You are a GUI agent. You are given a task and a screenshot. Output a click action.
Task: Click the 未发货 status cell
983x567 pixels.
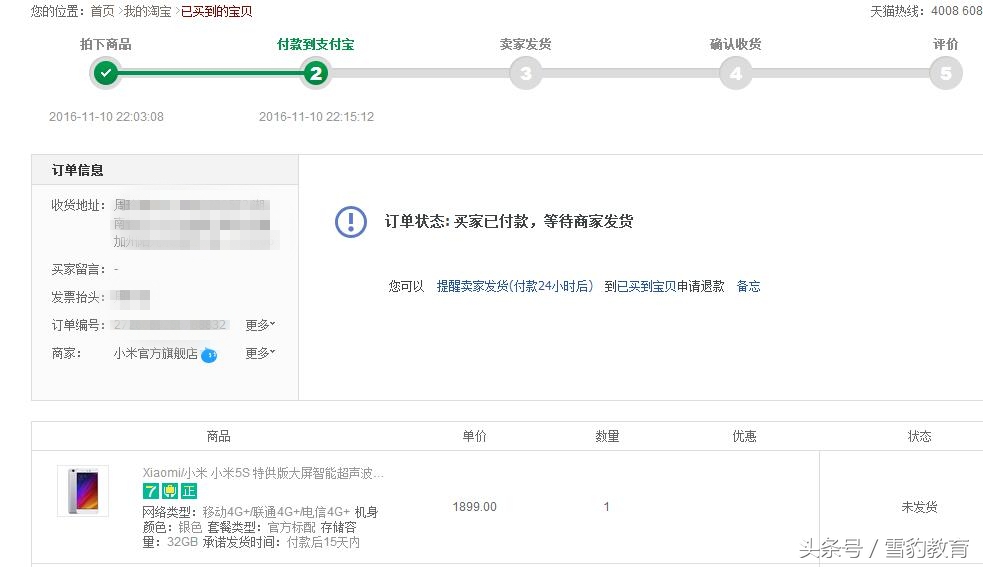[x=920, y=507]
